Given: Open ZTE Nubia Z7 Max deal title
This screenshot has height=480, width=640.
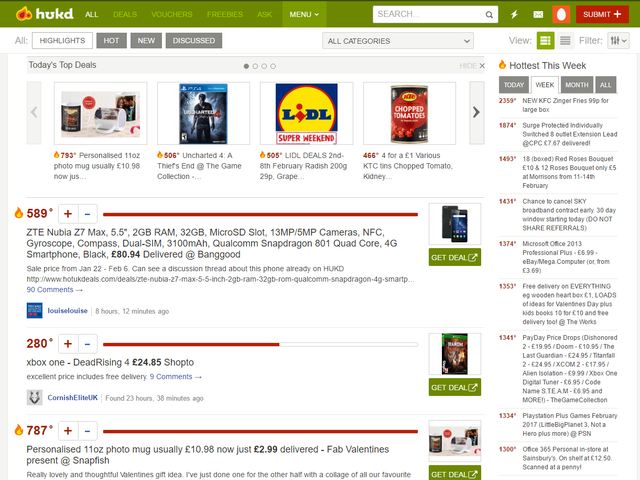Looking at the screenshot, I should click(x=211, y=243).
